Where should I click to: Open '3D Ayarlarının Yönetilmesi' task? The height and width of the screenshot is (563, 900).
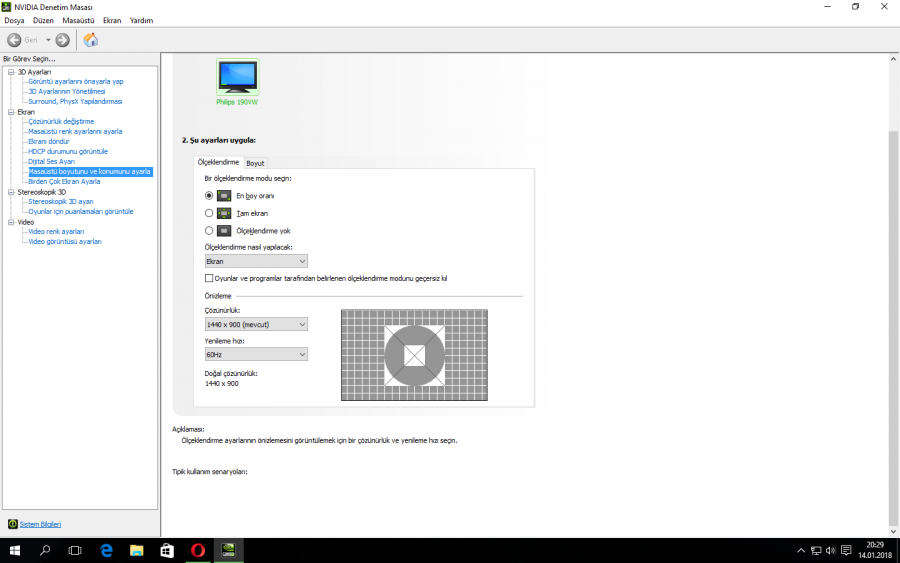tap(67, 91)
